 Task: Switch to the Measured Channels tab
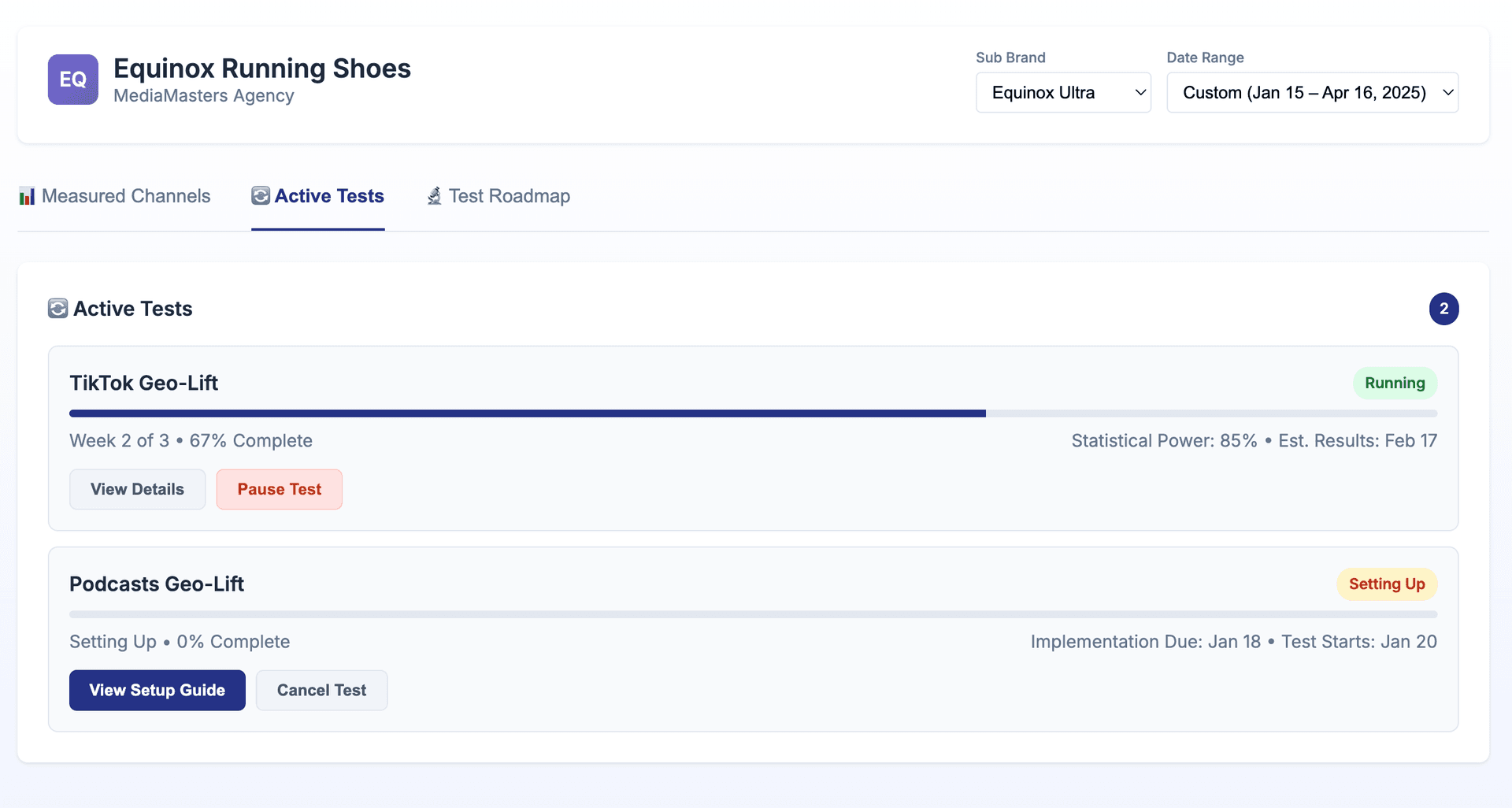[115, 196]
